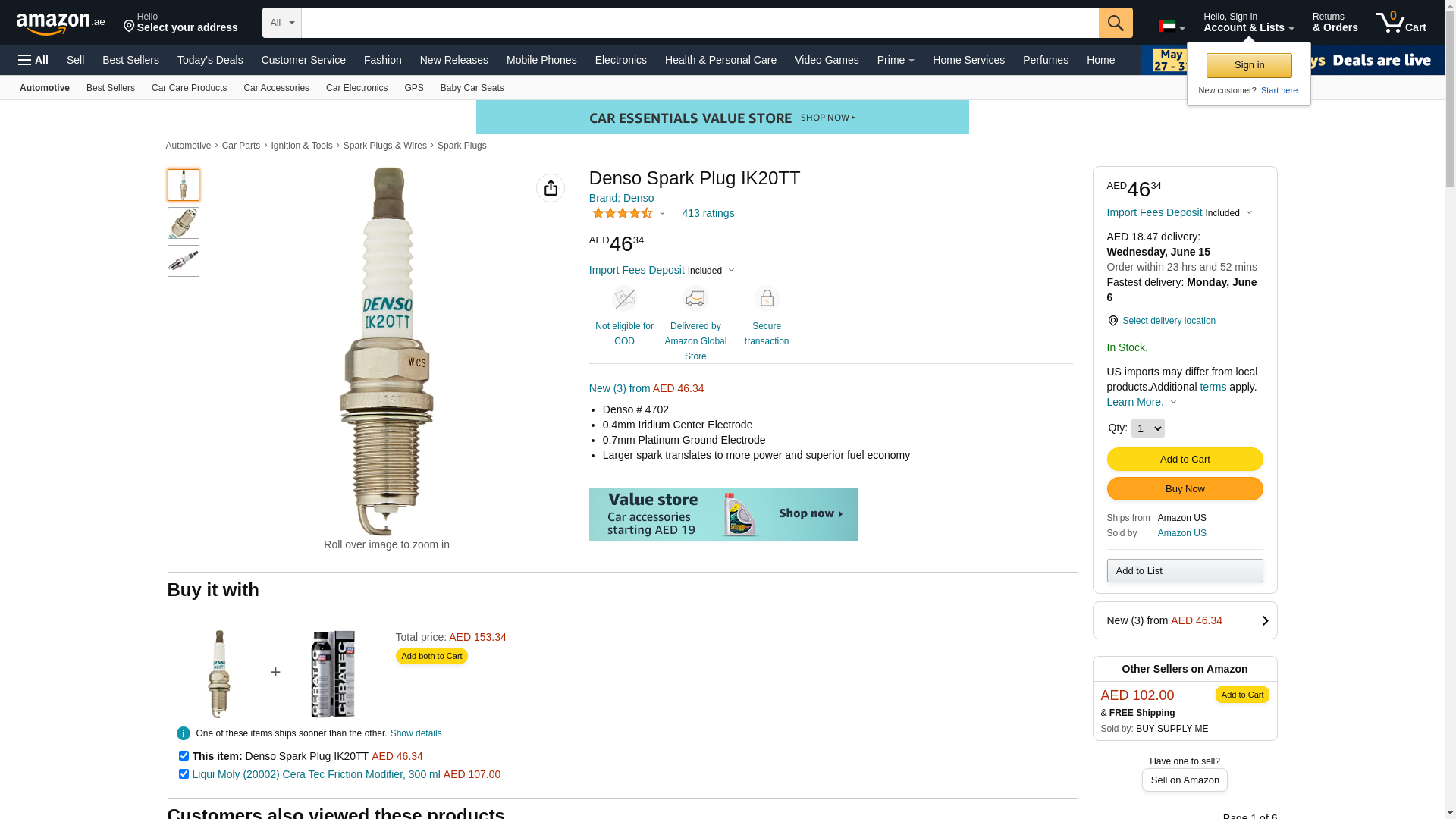Click the yellow Add to Cart button

1185,459
